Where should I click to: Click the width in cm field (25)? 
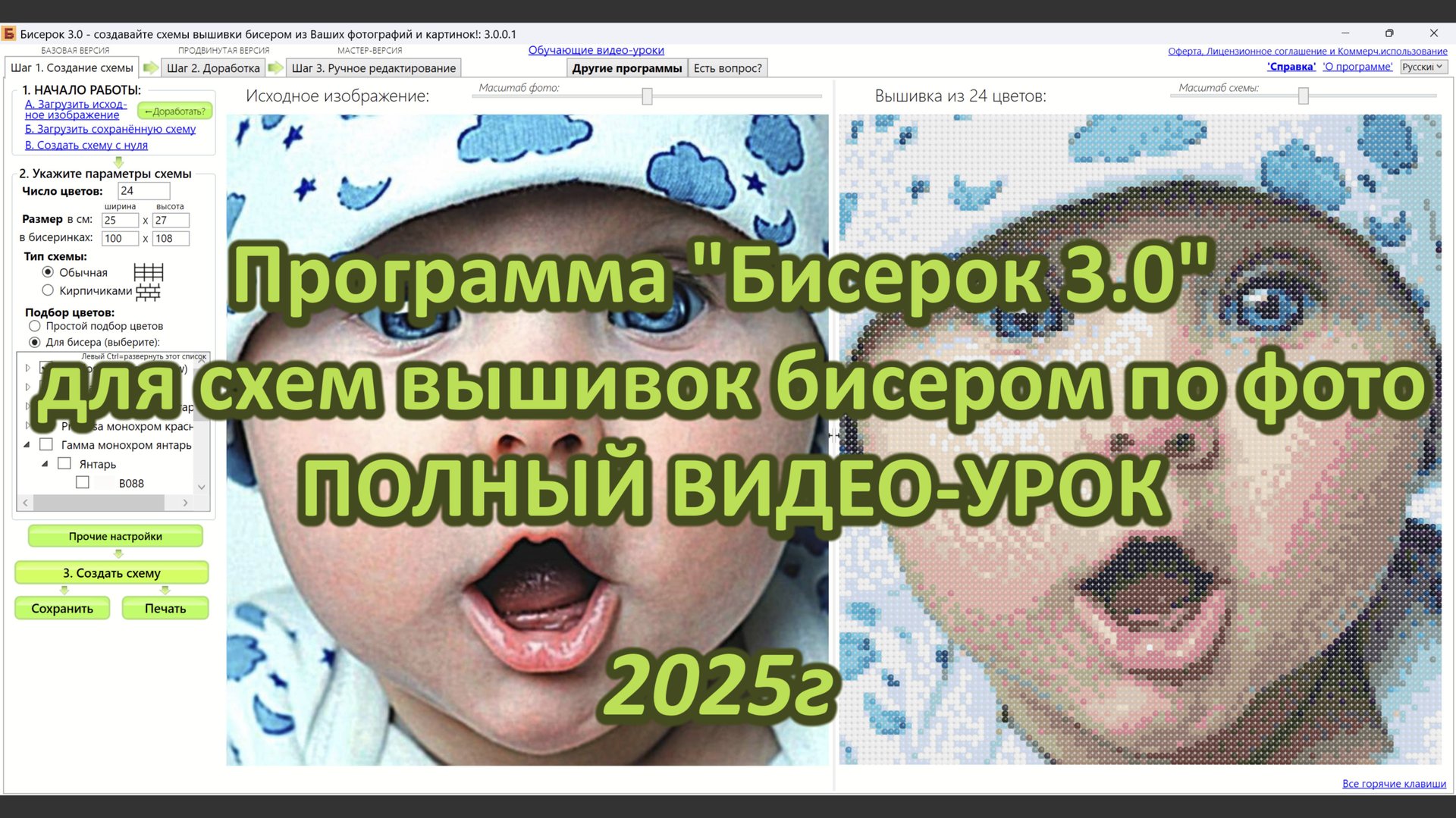click(x=120, y=220)
